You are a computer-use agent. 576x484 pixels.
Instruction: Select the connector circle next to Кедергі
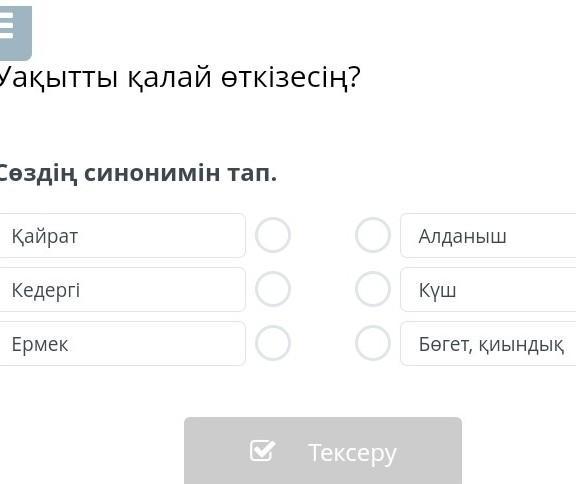pyautogui.click(x=273, y=289)
